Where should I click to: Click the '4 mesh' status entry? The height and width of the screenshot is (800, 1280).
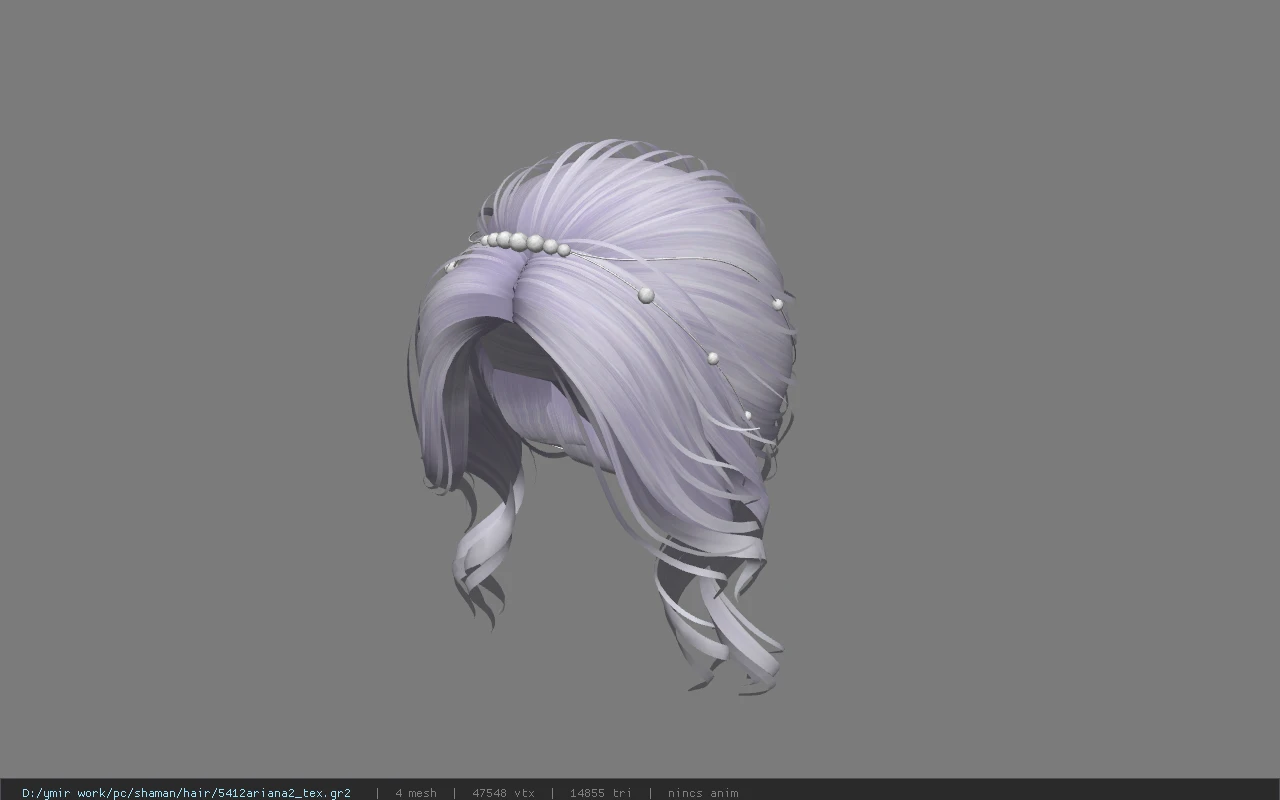(x=416, y=793)
